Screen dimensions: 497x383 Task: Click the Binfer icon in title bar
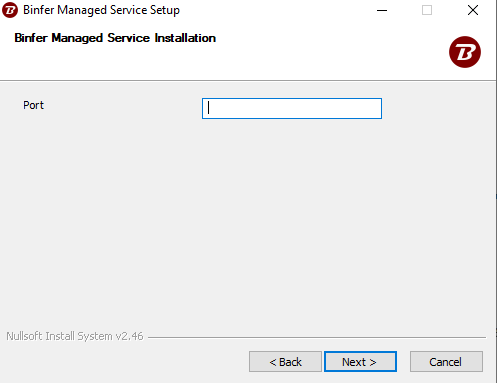[x=10, y=10]
